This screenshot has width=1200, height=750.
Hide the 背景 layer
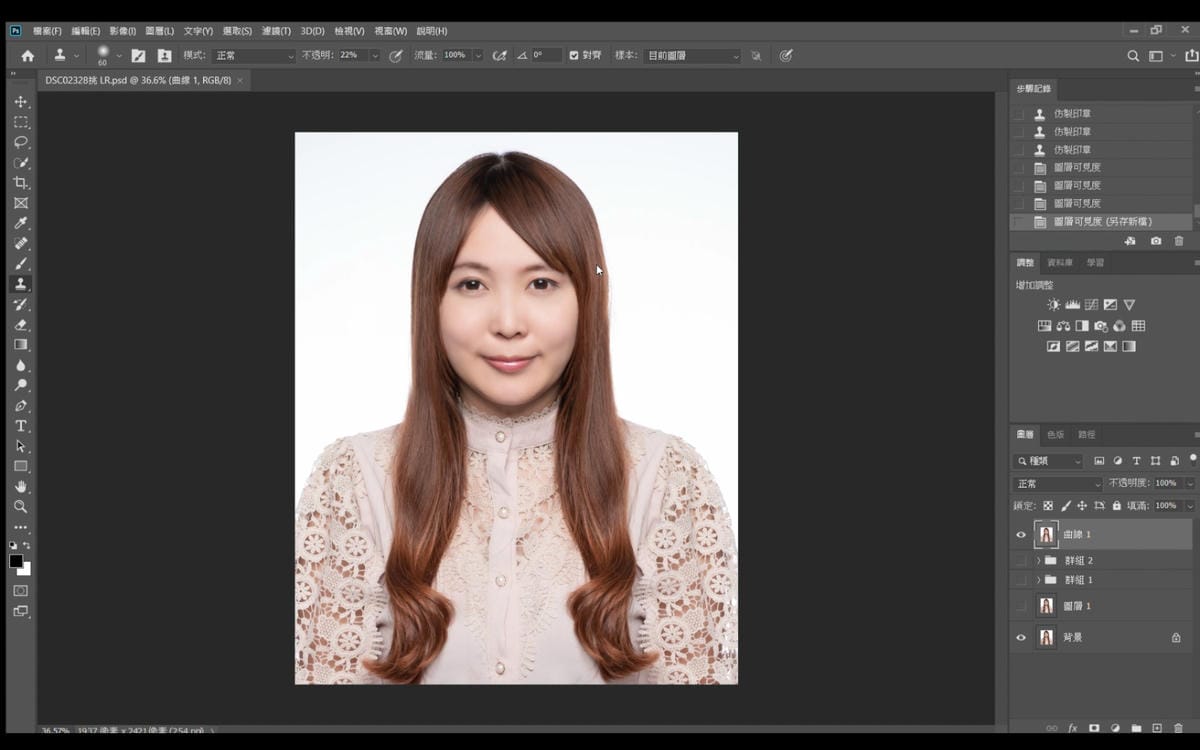point(1021,637)
